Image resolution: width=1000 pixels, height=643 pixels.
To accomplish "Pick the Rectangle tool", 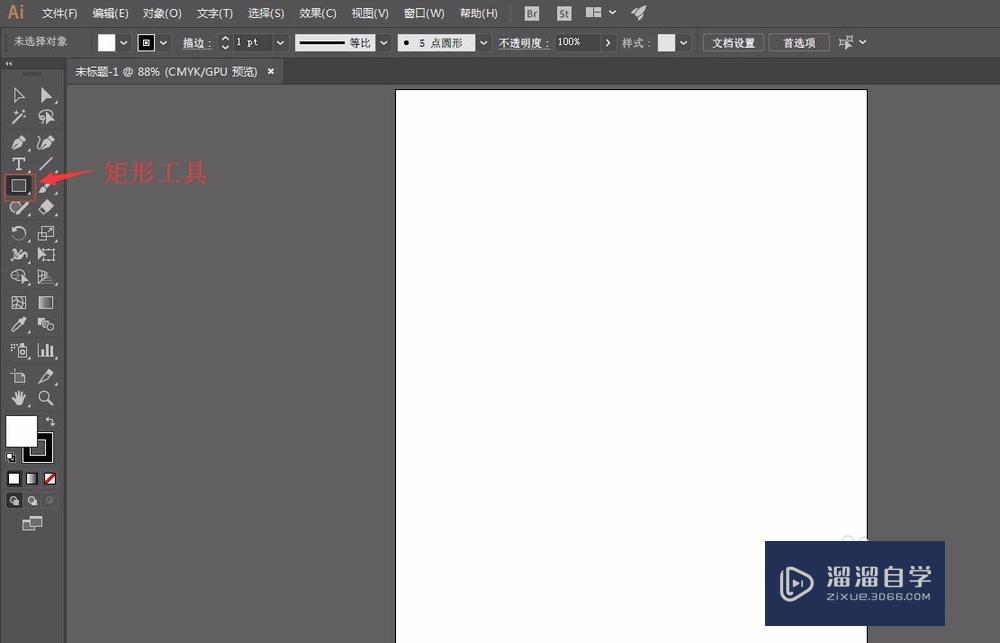I will pyautogui.click(x=18, y=186).
